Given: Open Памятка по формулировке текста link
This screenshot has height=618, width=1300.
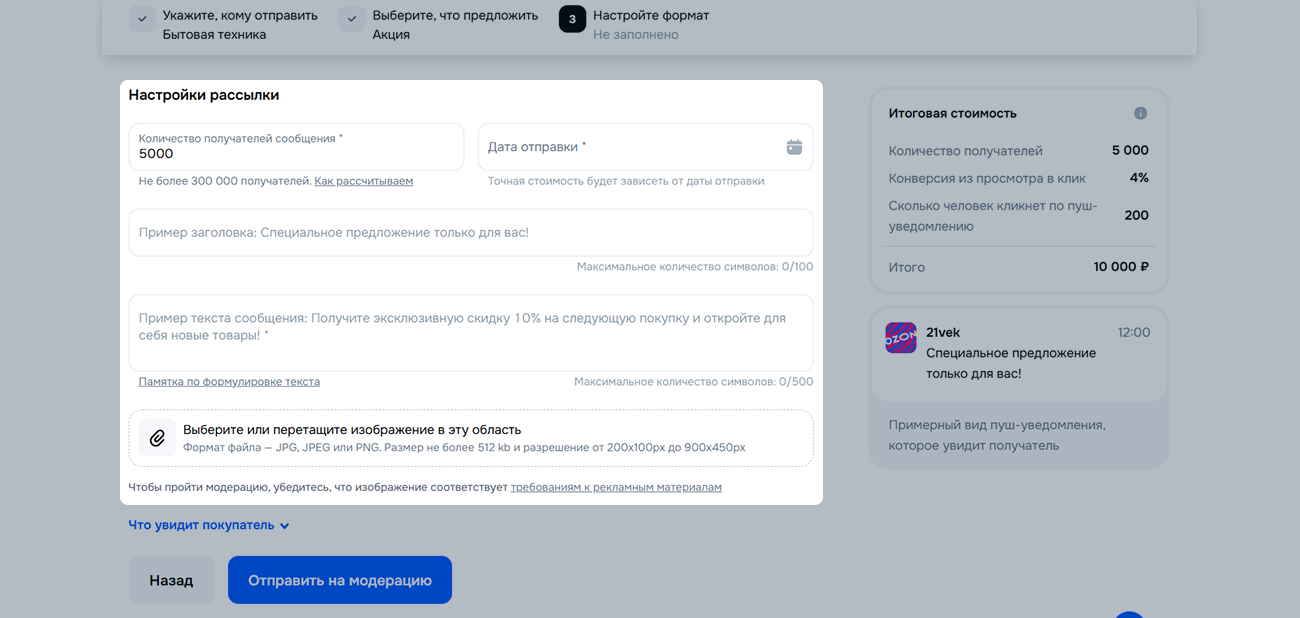Looking at the screenshot, I should tap(229, 382).
